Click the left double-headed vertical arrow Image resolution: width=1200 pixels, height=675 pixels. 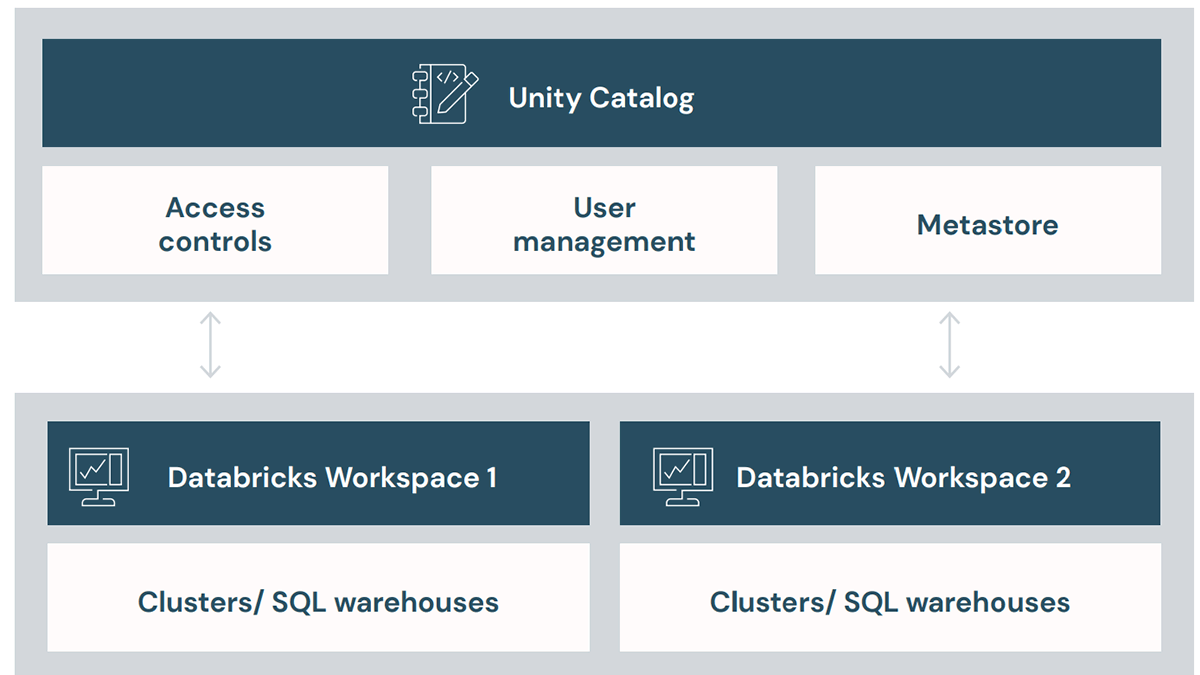coord(210,345)
